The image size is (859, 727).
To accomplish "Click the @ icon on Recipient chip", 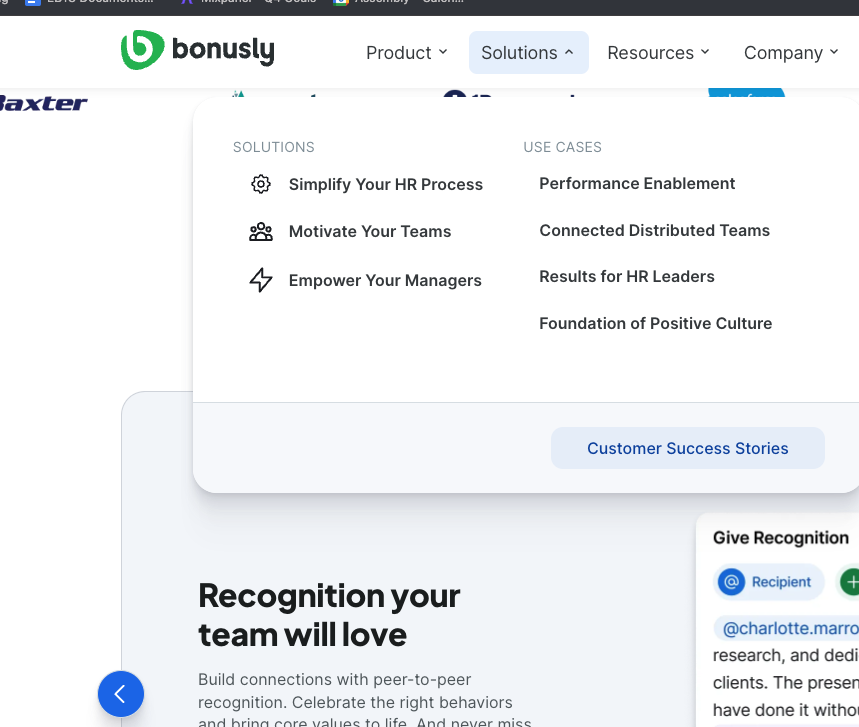I will 731,582.
